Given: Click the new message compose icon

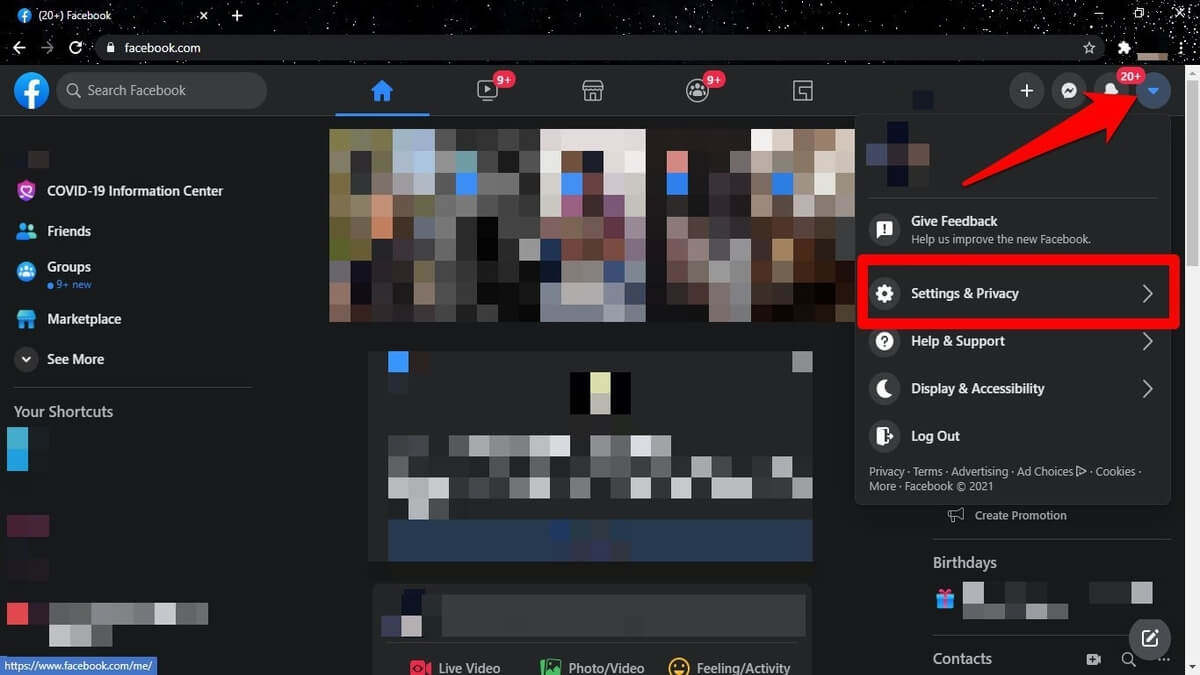Looking at the screenshot, I should pyautogui.click(x=1150, y=637).
